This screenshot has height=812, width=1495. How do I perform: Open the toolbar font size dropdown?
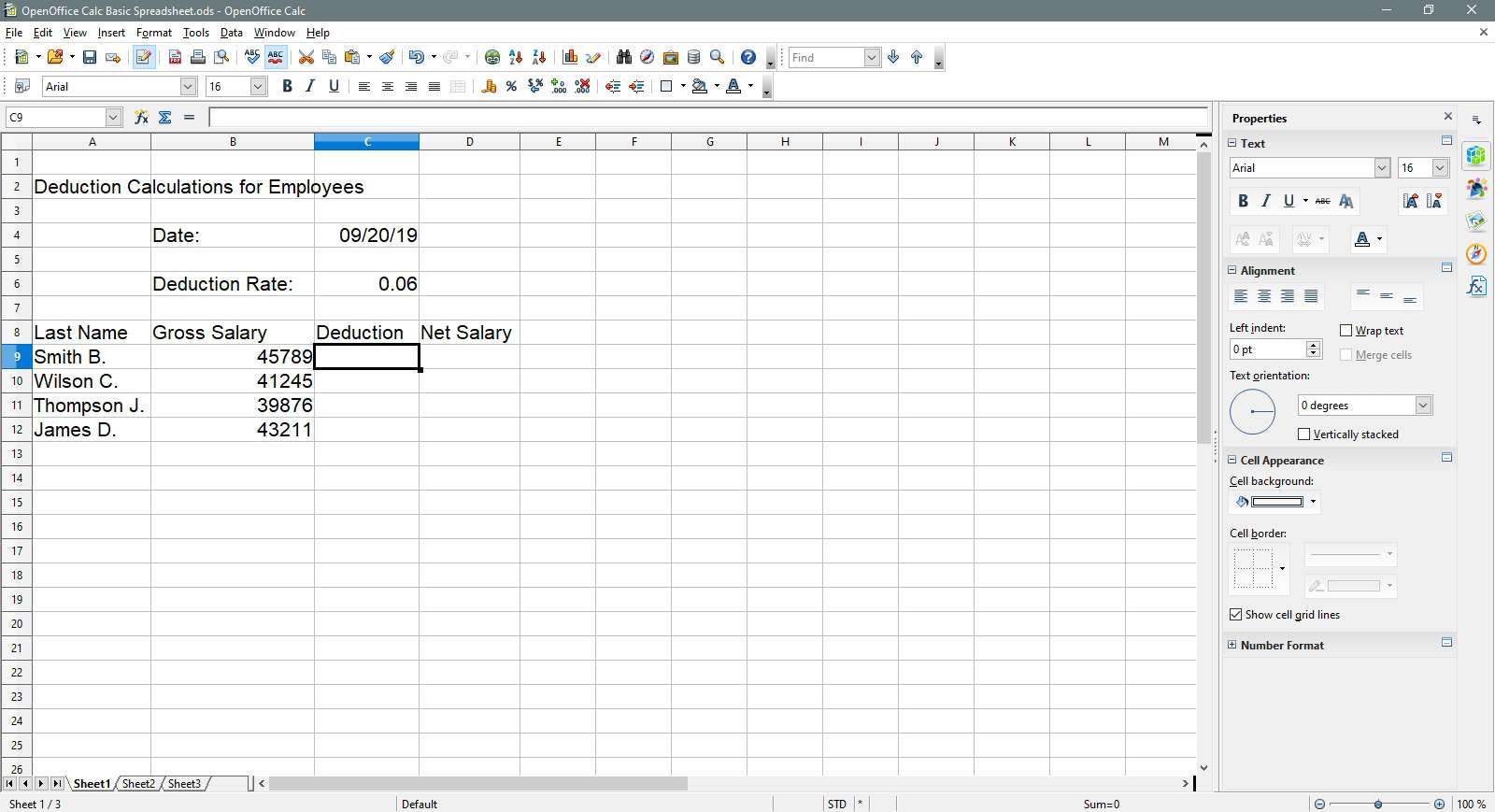pos(259,86)
